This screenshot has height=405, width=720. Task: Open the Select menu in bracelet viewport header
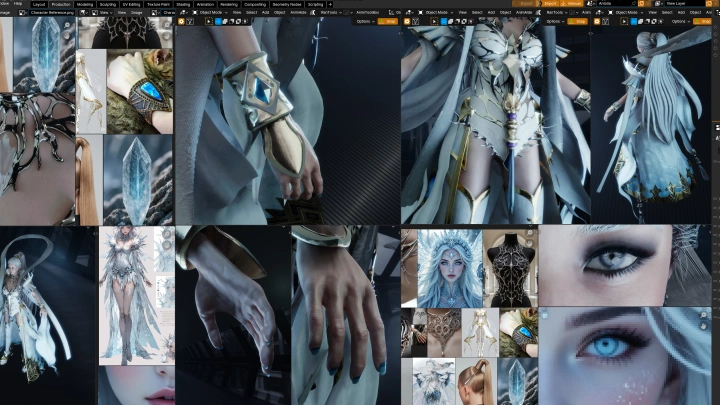pos(251,13)
